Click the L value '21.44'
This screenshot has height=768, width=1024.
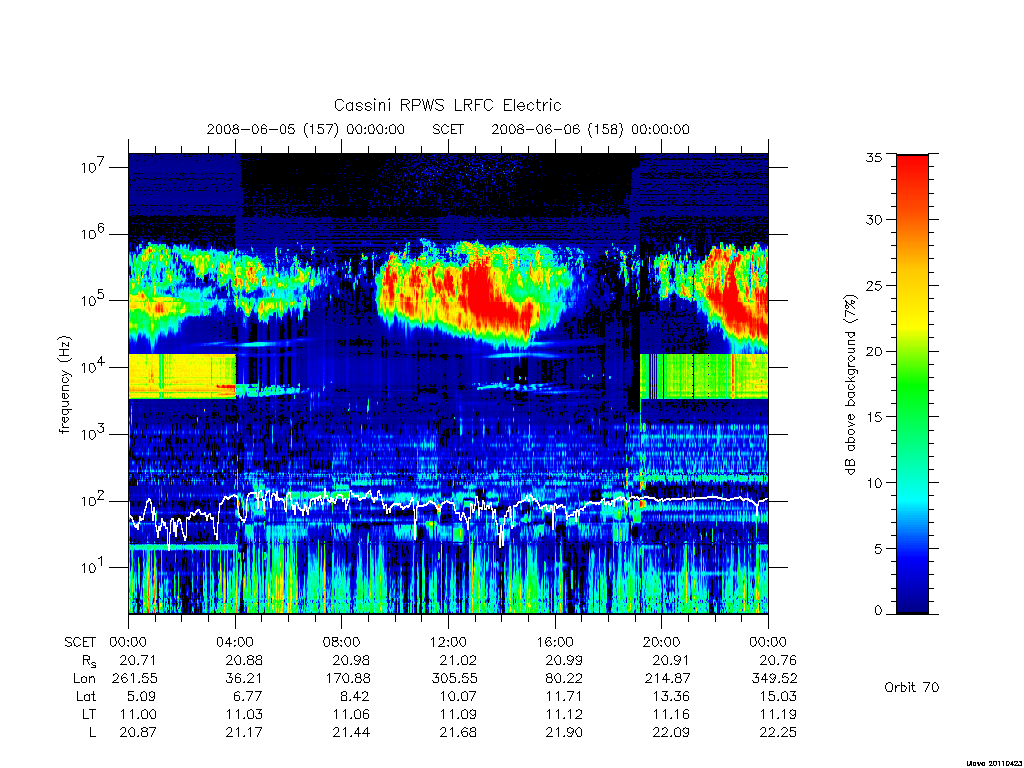351,732
